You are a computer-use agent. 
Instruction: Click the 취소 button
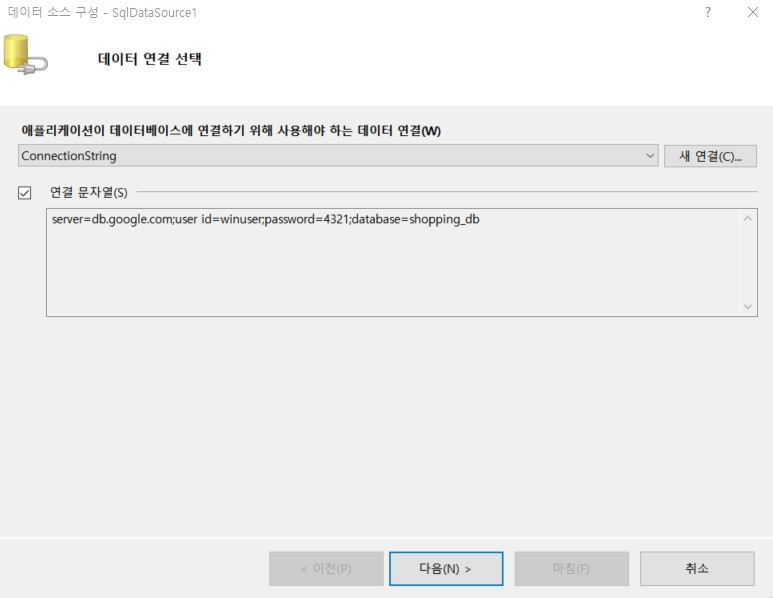click(x=697, y=568)
